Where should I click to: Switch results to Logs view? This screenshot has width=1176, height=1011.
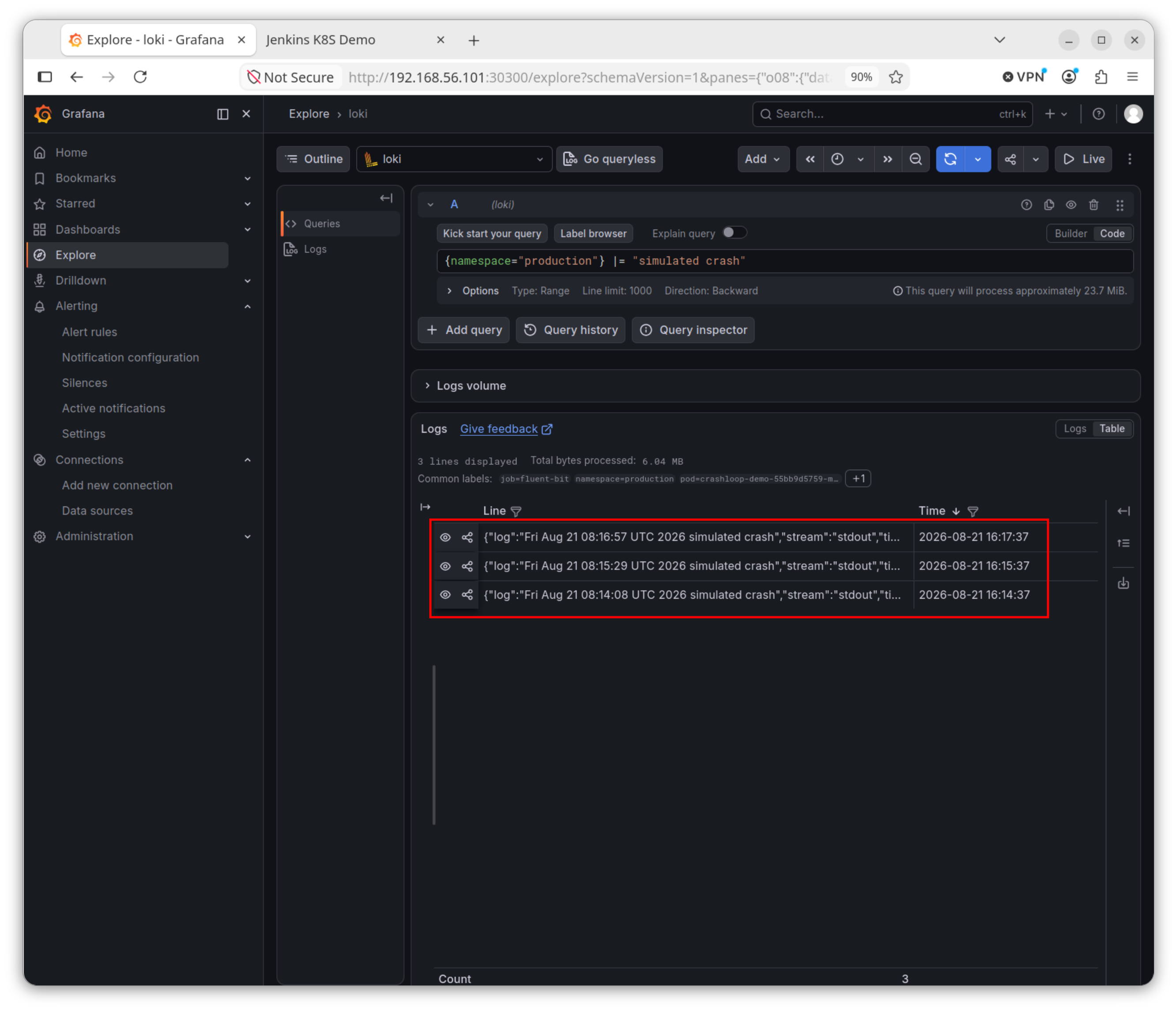point(1074,429)
